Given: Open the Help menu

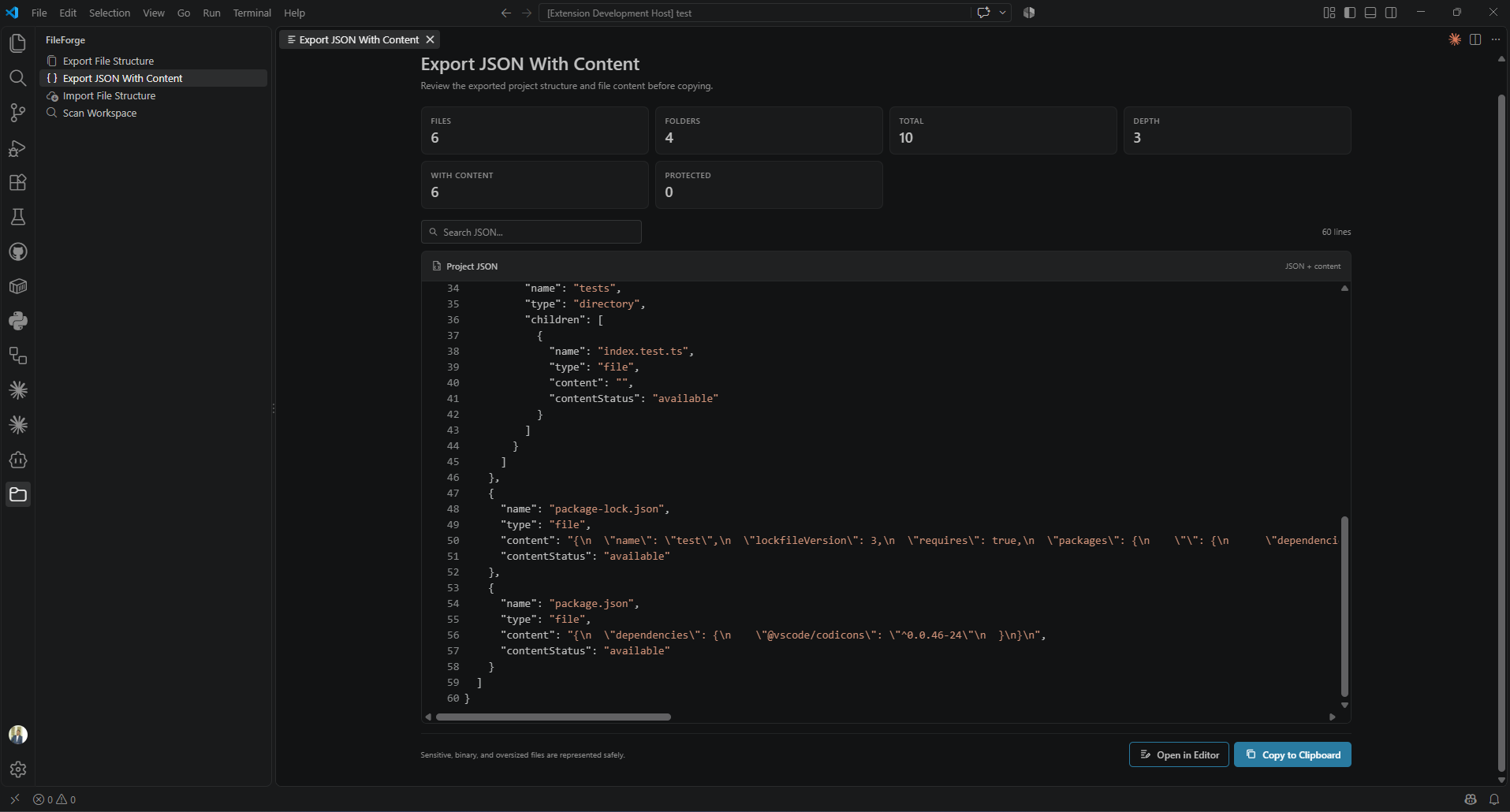Looking at the screenshot, I should click(295, 13).
